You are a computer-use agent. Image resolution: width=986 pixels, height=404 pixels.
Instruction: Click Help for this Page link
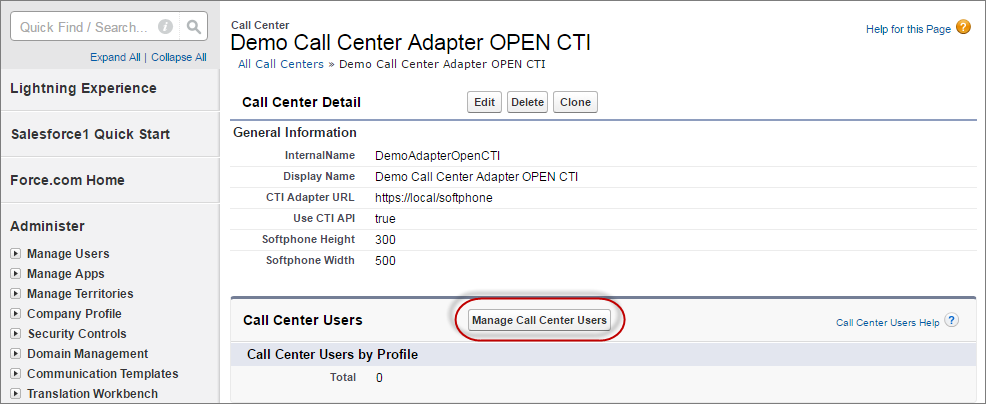pos(908,29)
